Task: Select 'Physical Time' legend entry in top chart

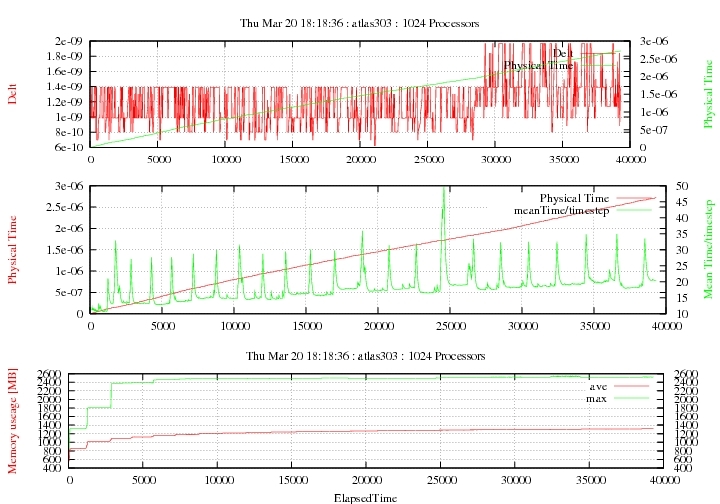Action: click(538, 66)
